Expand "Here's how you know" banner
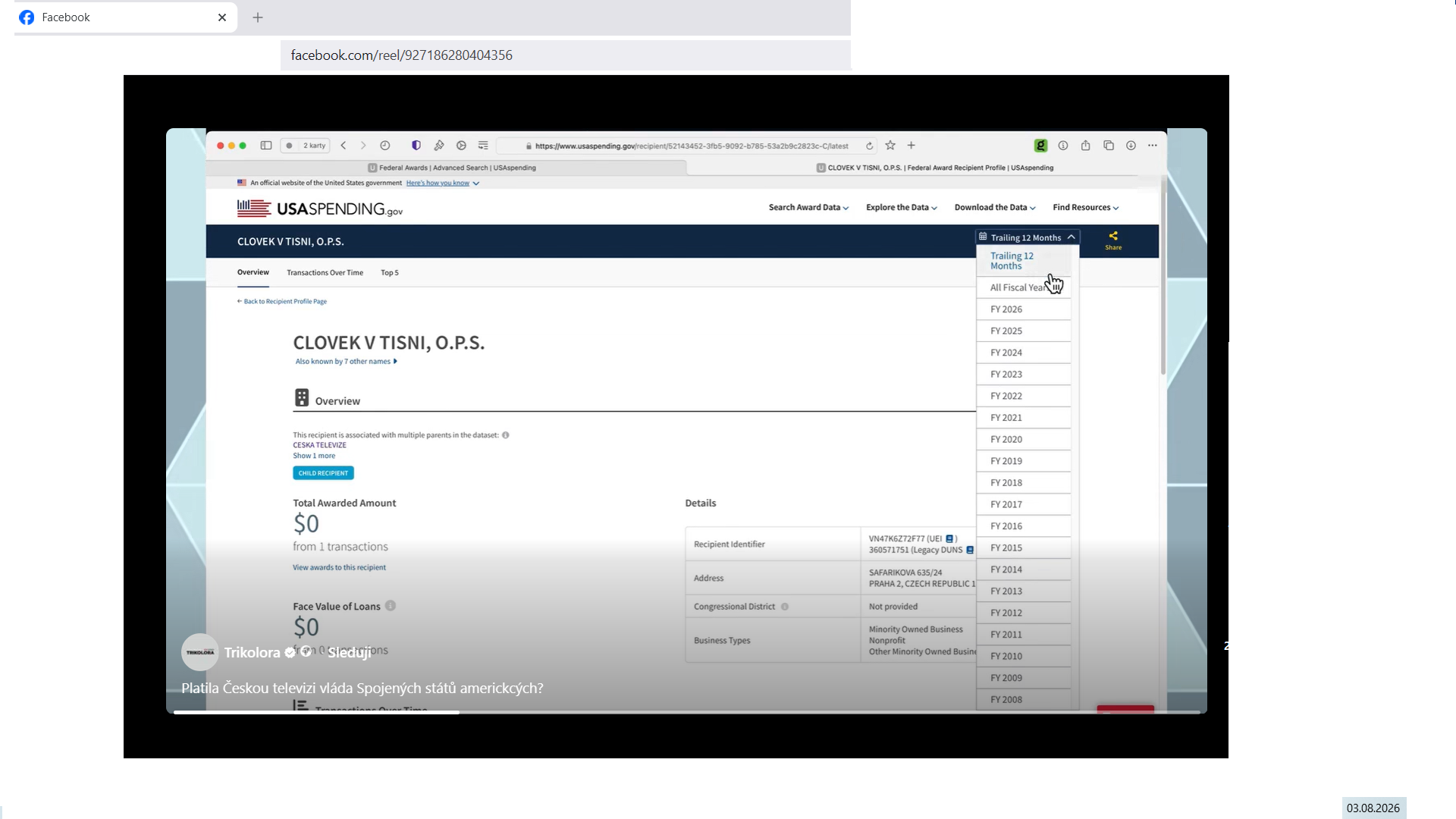1456x819 pixels. coord(443,184)
